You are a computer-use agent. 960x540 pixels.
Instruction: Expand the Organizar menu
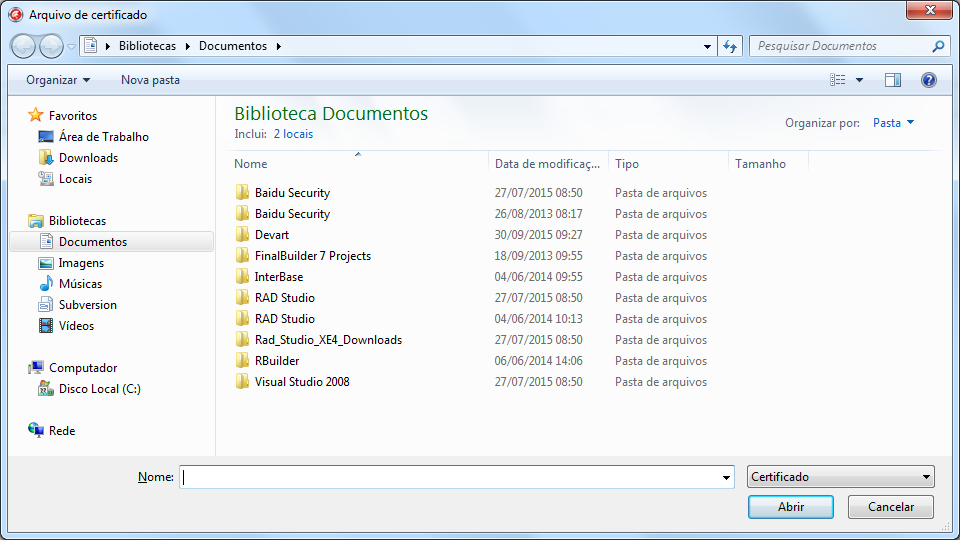[x=58, y=80]
